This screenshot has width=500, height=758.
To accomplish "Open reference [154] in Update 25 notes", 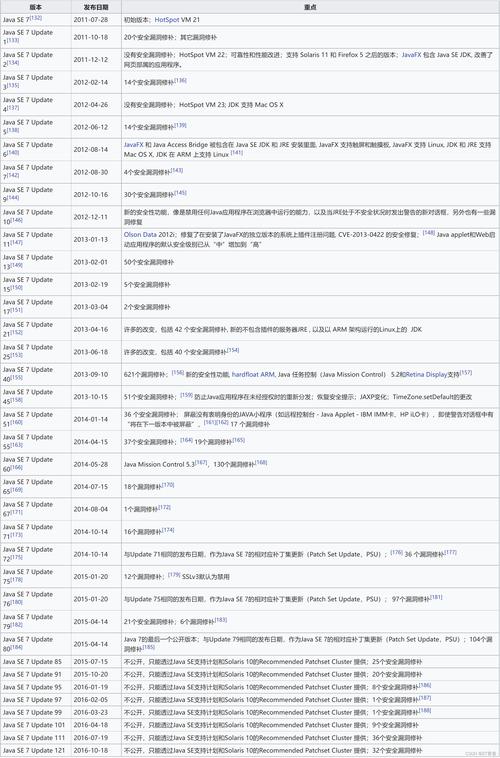I will pyautogui.click(x=233, y=350).
